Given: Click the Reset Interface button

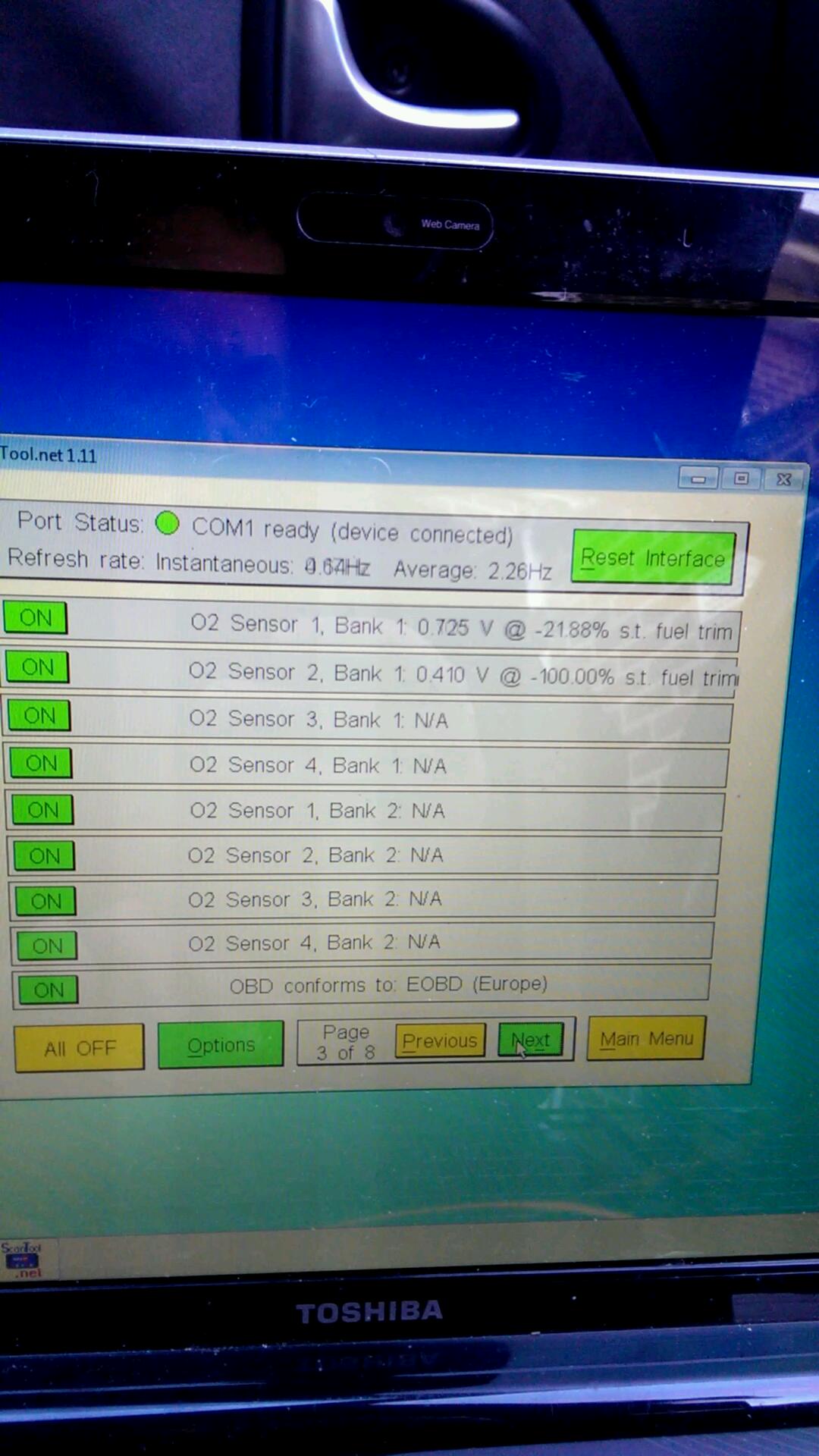Looking at the screenshot, I should [653, 558].
